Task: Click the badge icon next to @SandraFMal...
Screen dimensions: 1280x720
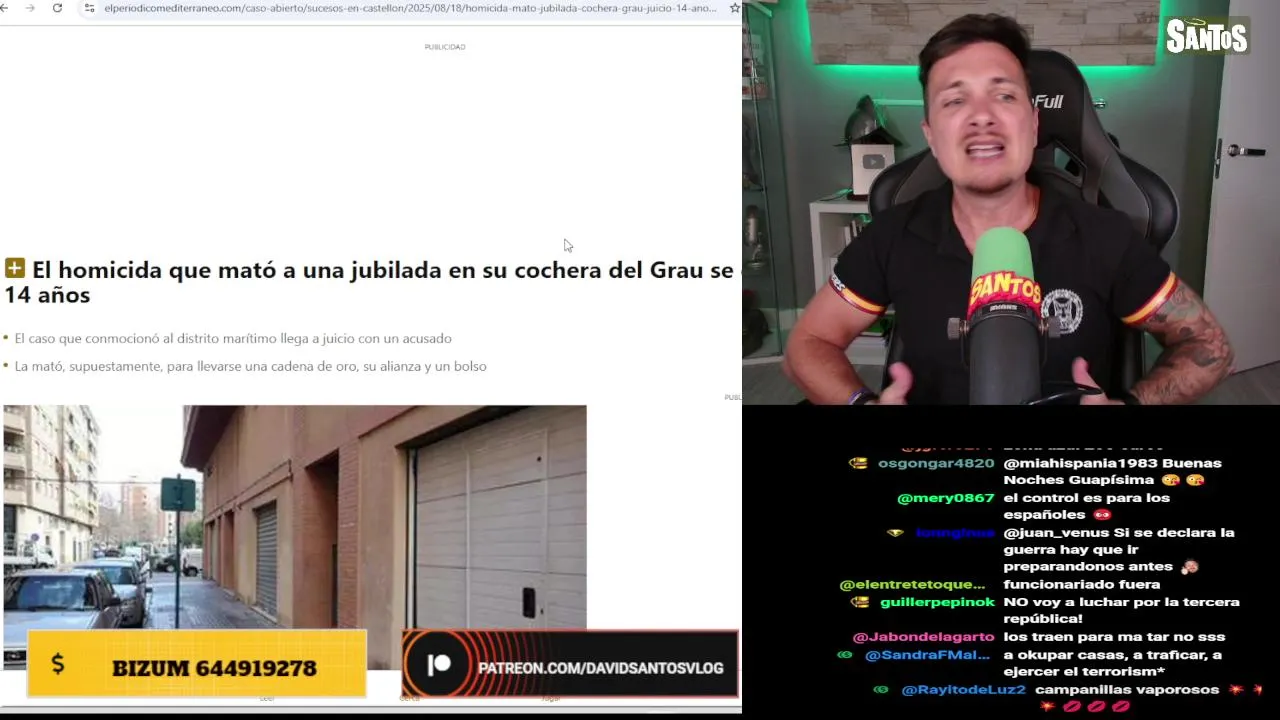Action: pyautogui.click(x=845, y=655)
